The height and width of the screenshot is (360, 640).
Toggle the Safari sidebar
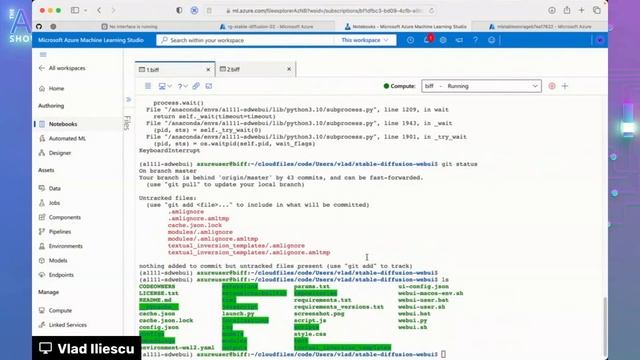coord(75,10)
